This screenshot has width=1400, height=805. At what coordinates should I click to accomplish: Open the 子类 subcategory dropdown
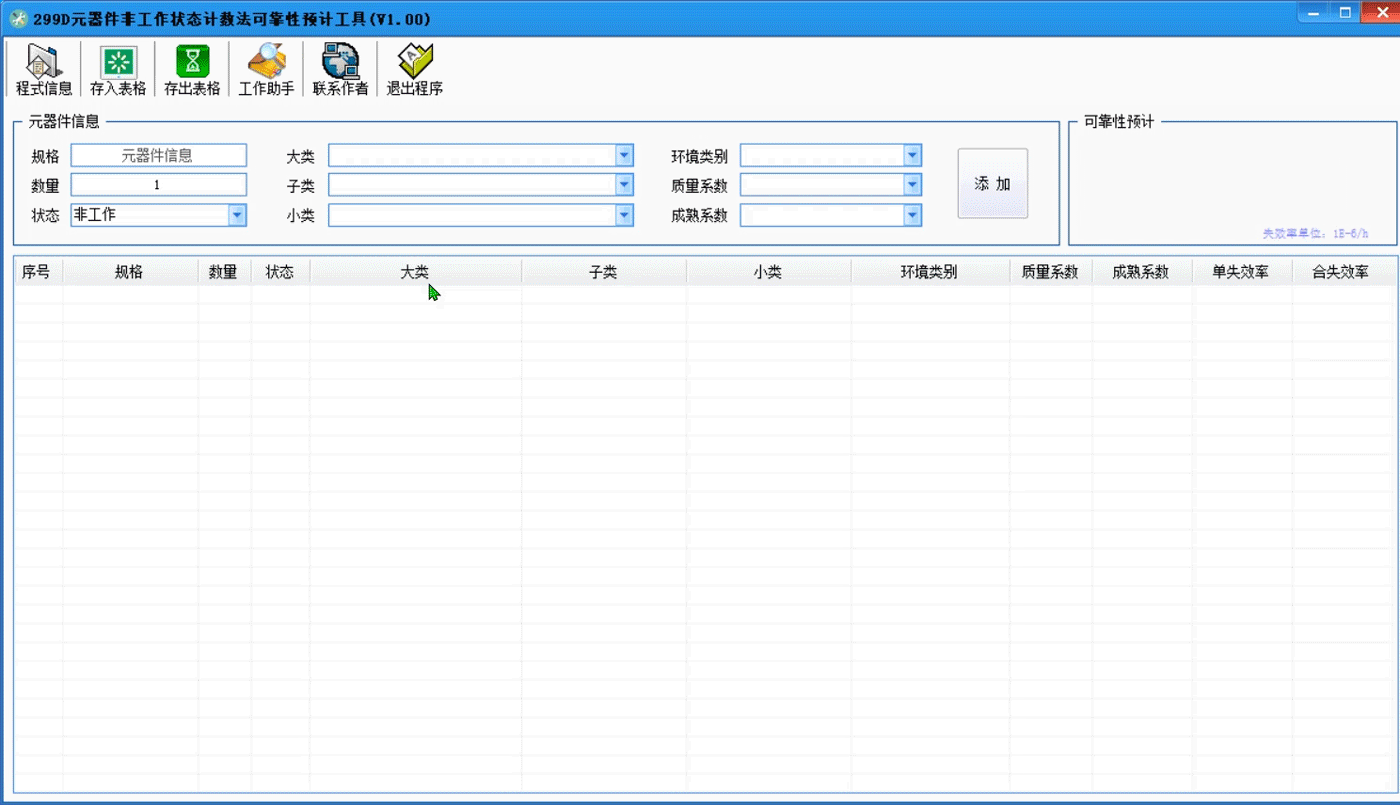pyautogui.click(x=624, y=185)
